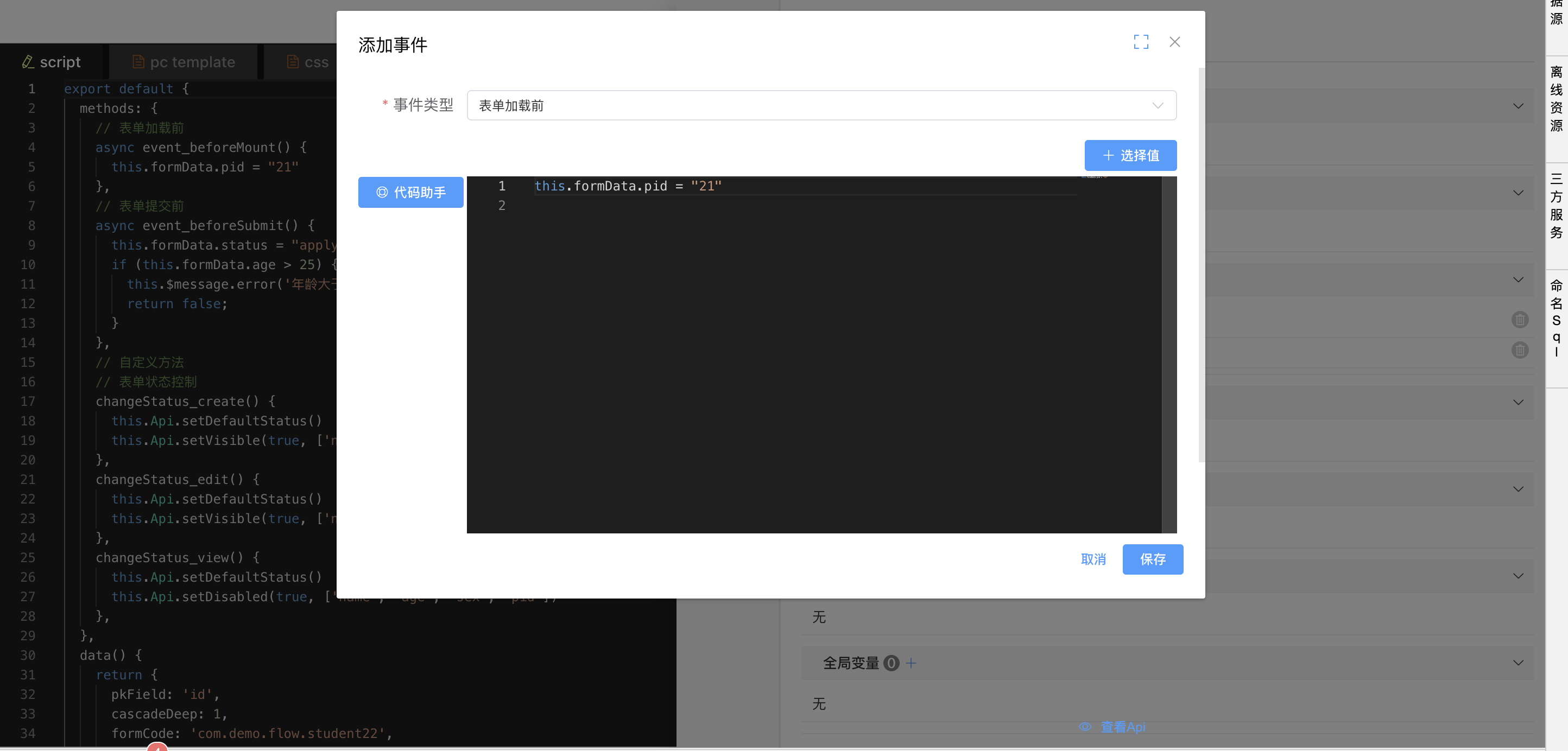1568x751 pixels.
Task: Open the 离线资源 side panel
Action: 1556,99
